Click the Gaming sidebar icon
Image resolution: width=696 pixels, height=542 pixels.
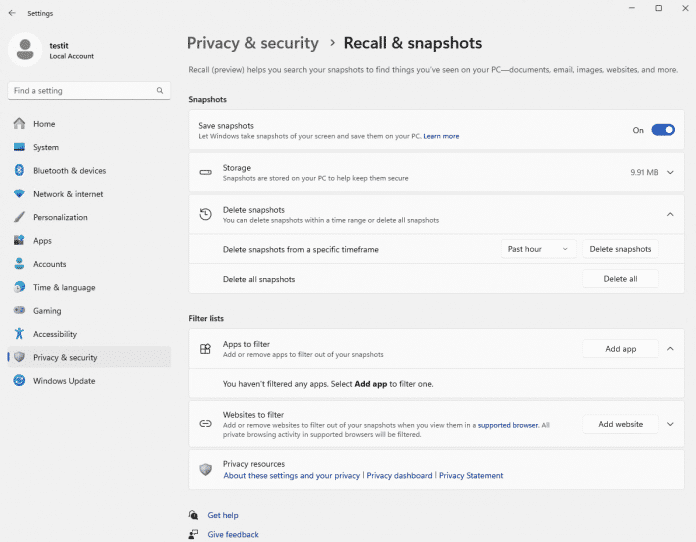pos(18,311)
